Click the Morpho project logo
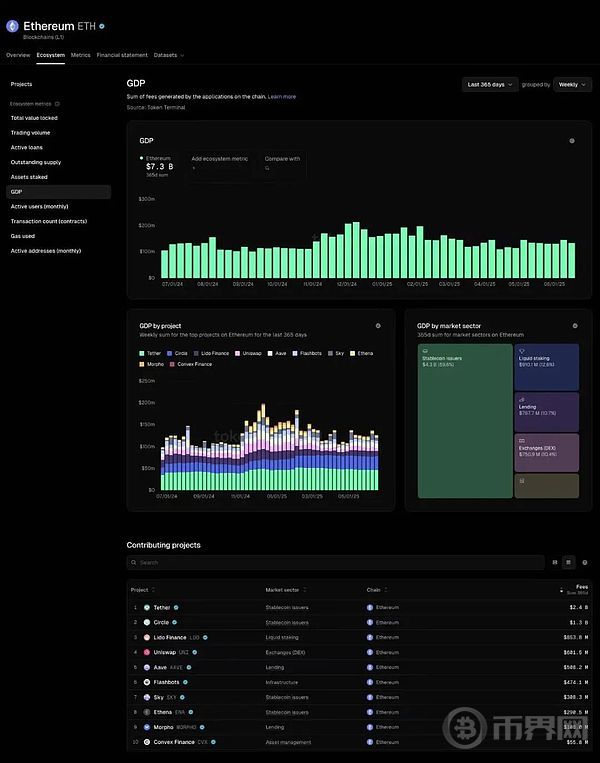600x763 pixels. click(147, 727)
